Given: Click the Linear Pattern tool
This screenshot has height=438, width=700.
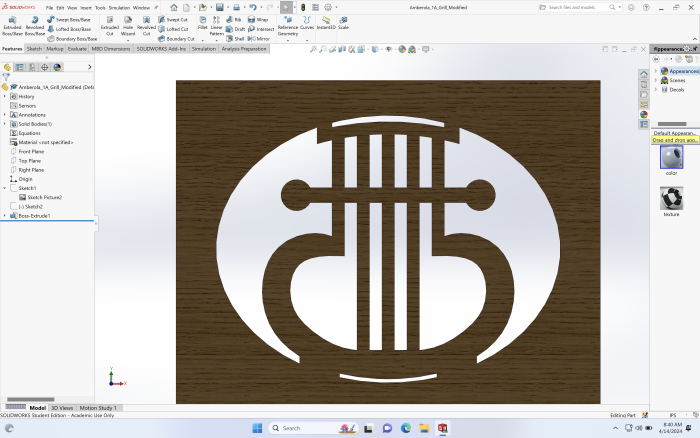Looking at the screenshot, I should click(217, 26).
